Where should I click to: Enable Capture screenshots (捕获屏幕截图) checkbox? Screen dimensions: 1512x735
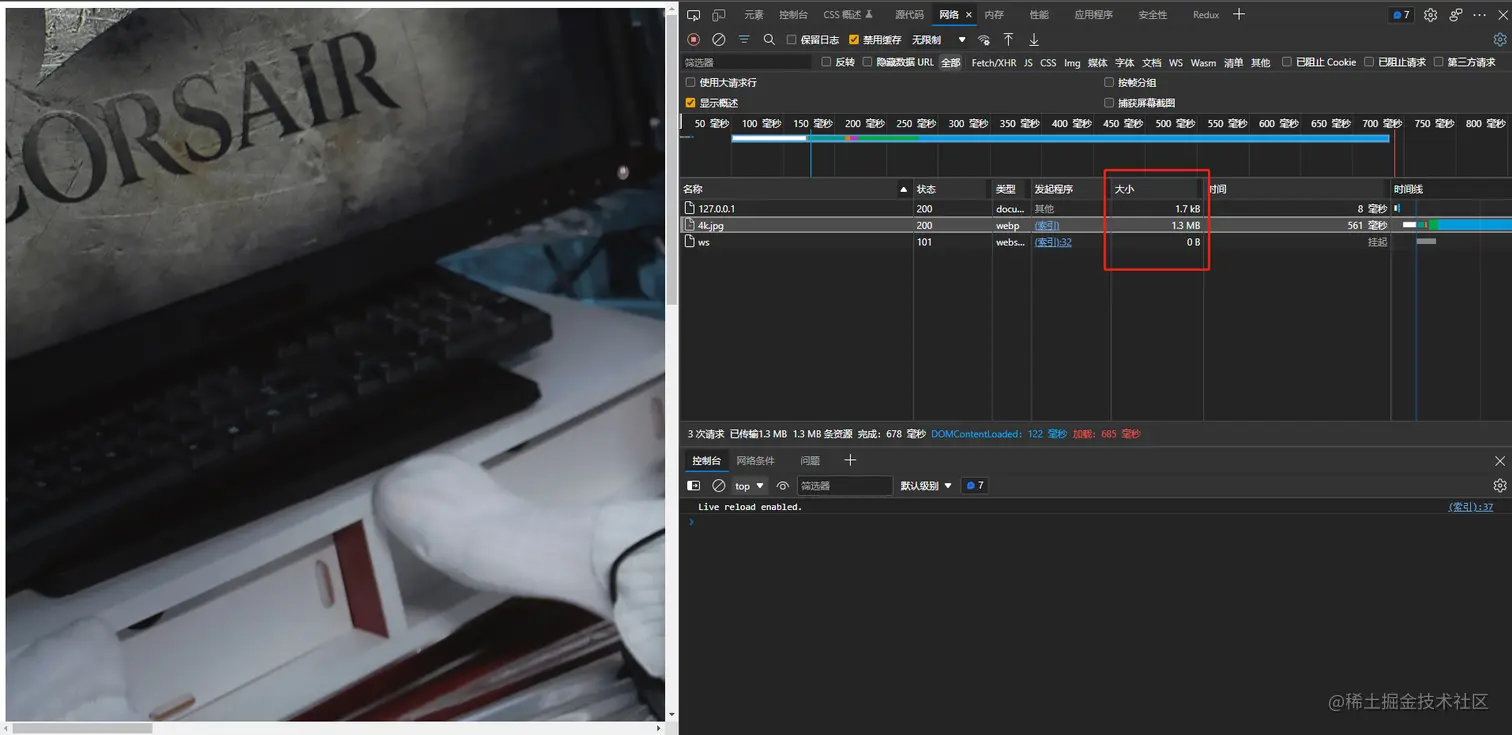(x=1109, y=103)
